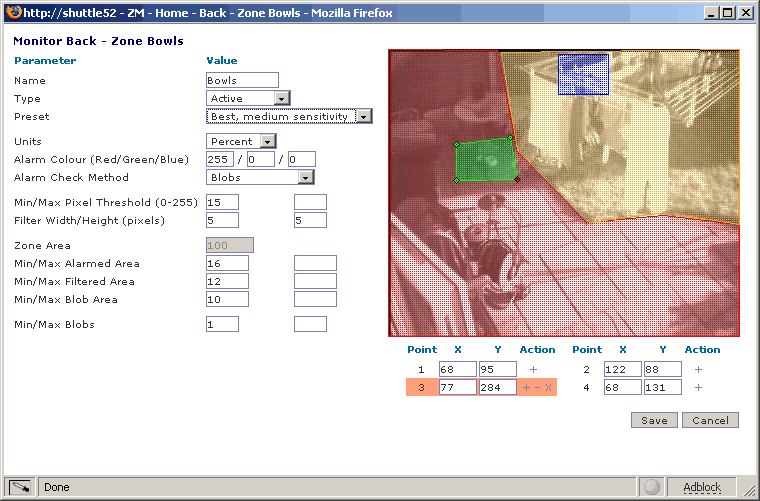Click Adblock in the status bar

click(701, 487)
